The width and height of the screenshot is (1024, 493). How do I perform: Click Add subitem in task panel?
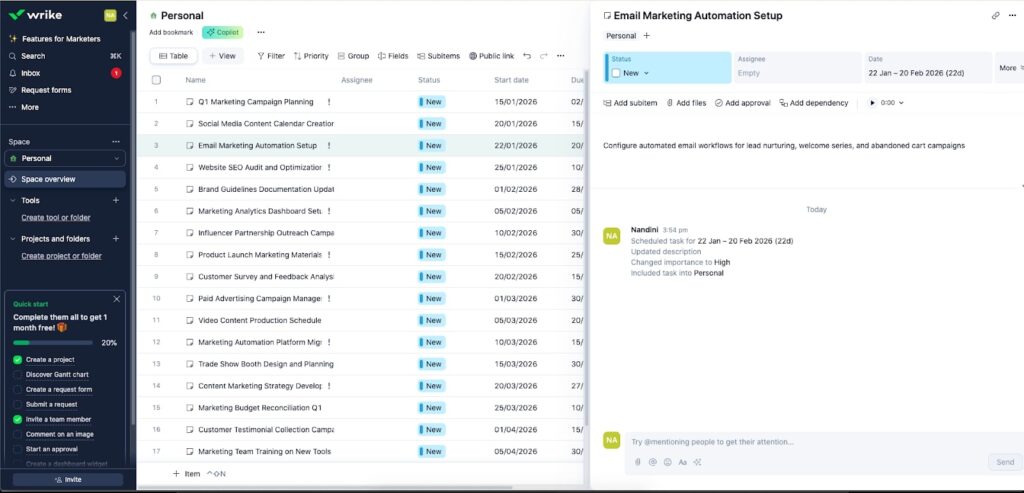pos(630,103)
